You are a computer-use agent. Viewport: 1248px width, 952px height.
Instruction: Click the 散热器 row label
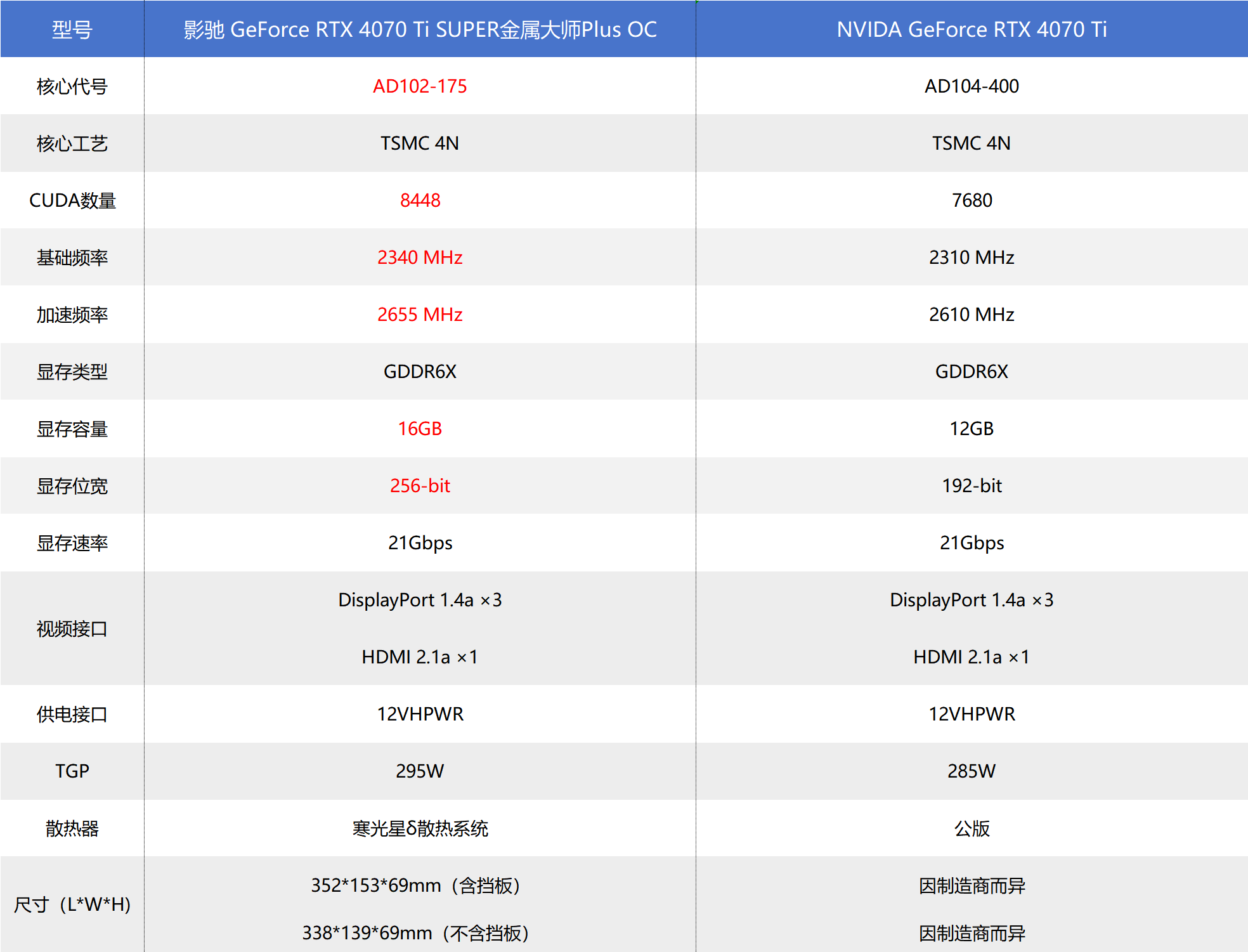[72, 828]
